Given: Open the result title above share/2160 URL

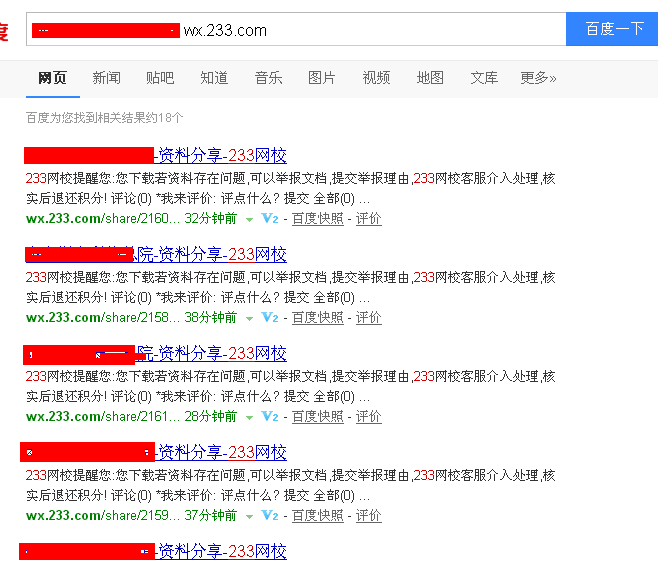Looking at the screenshot, I should (x=156, y=156).
